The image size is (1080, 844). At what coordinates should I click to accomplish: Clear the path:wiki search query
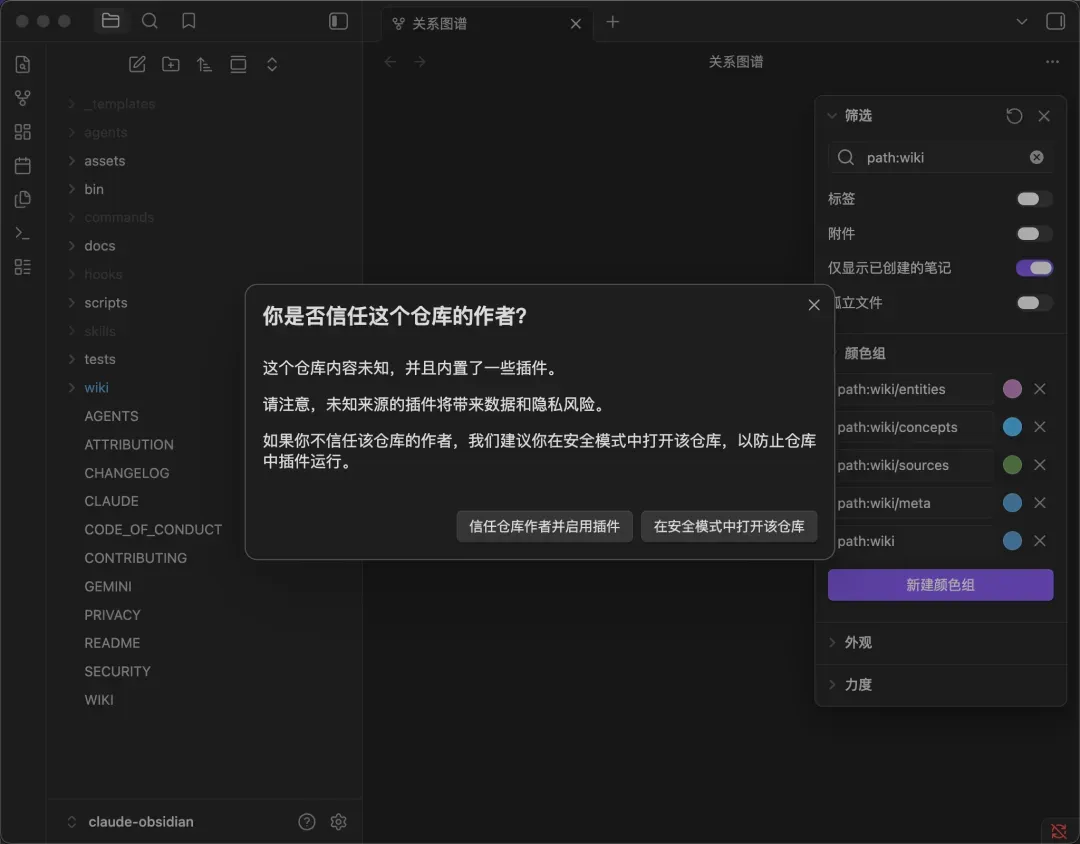(x=1037, y=158)
